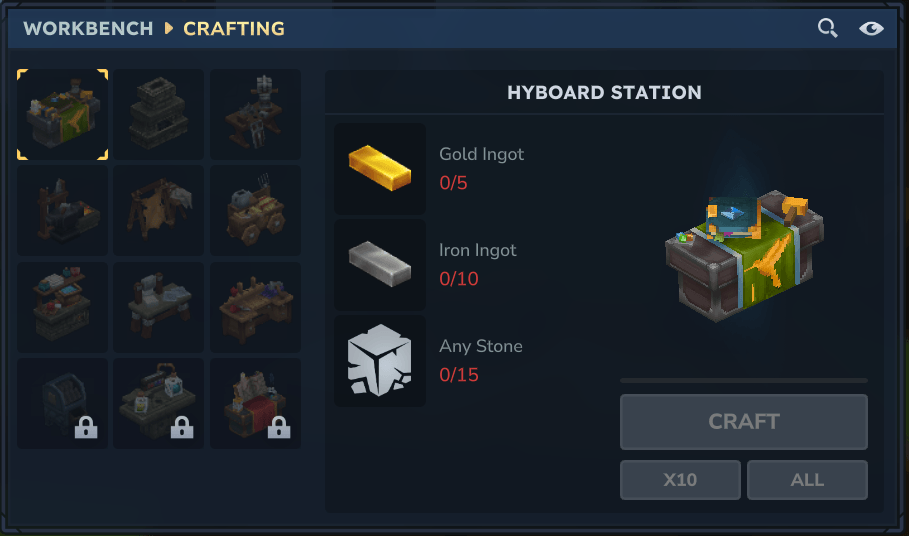Craft all with the ALL button

(808, 480)
